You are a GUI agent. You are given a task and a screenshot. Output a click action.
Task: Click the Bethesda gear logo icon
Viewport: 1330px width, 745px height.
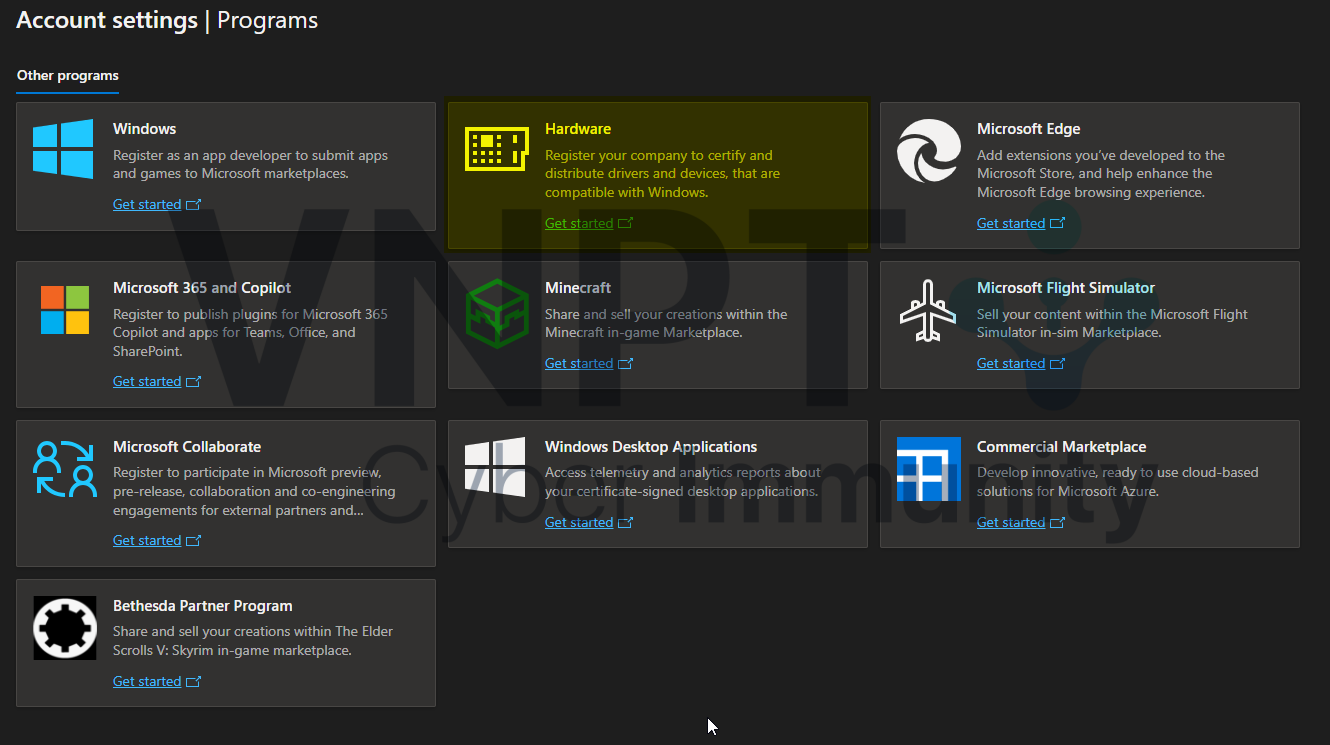[x=65, y=628]
